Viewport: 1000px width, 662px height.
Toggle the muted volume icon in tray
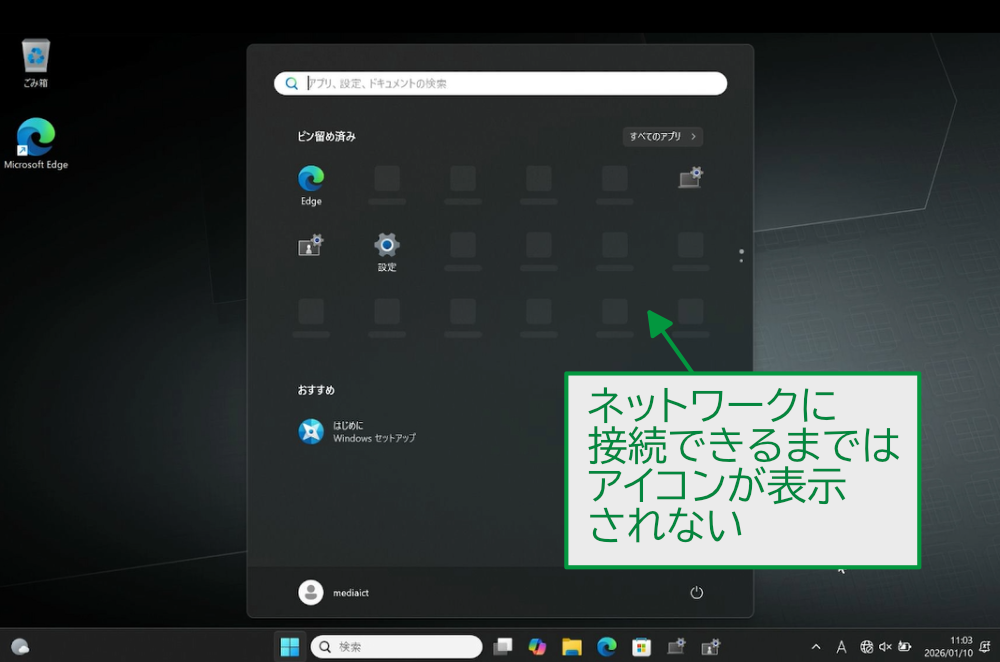pyautogui.click(x=885, y=647)
